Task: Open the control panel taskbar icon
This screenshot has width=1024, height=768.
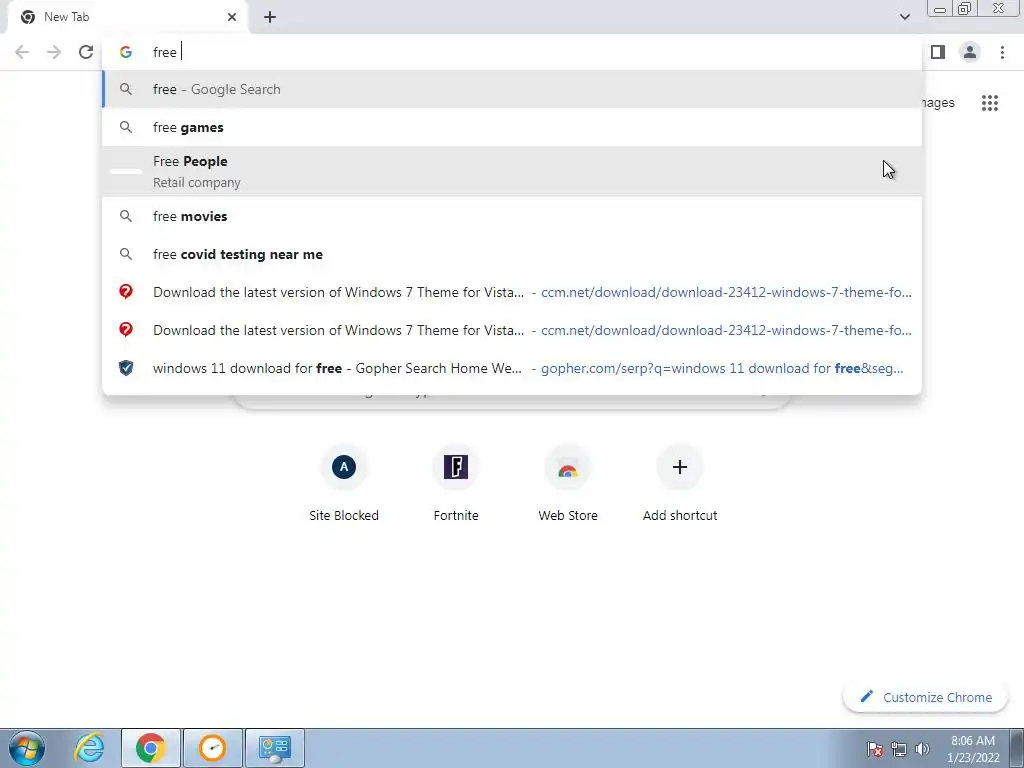Action: point(275,748)
